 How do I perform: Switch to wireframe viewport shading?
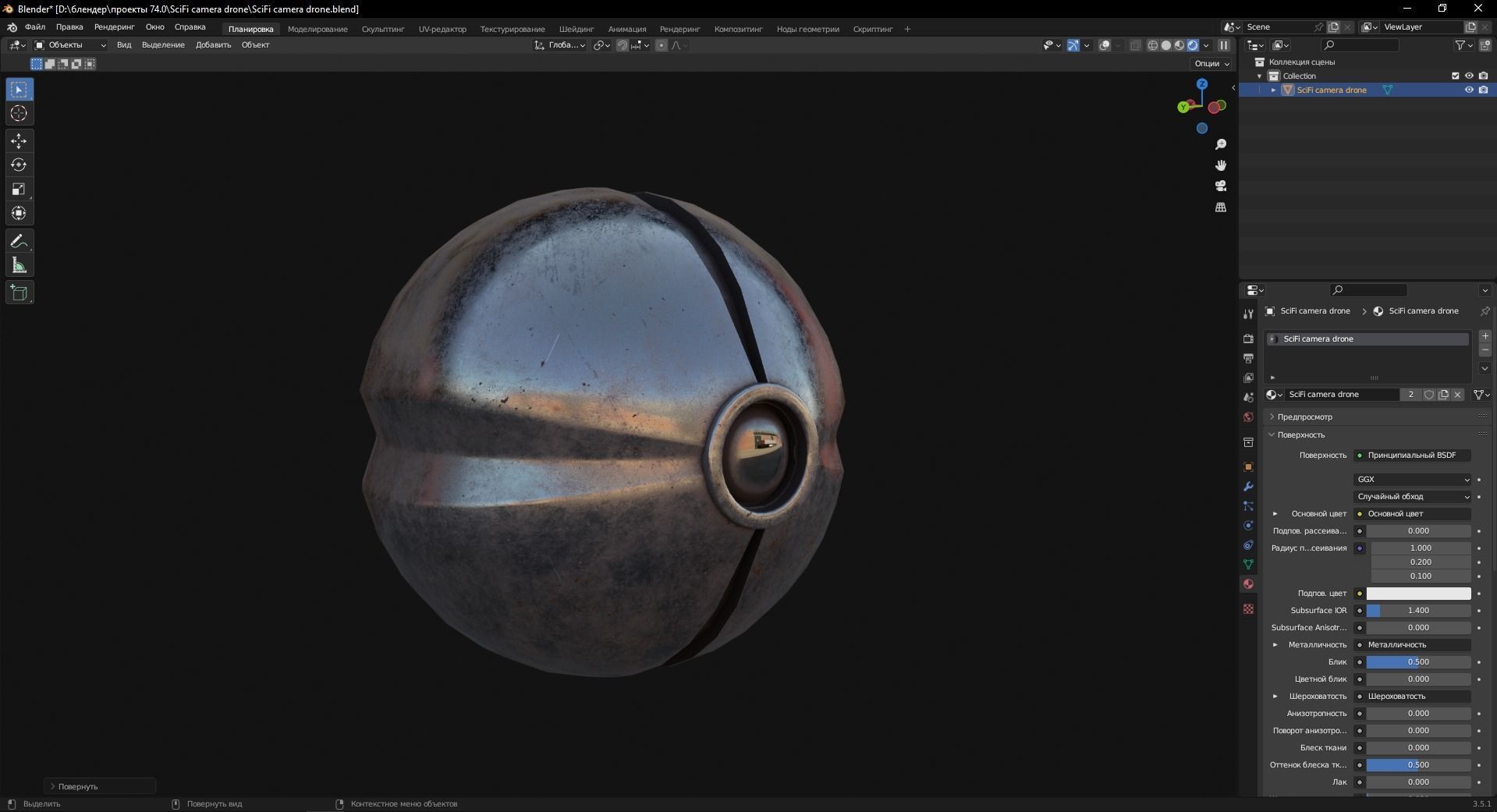(1153, 45)
